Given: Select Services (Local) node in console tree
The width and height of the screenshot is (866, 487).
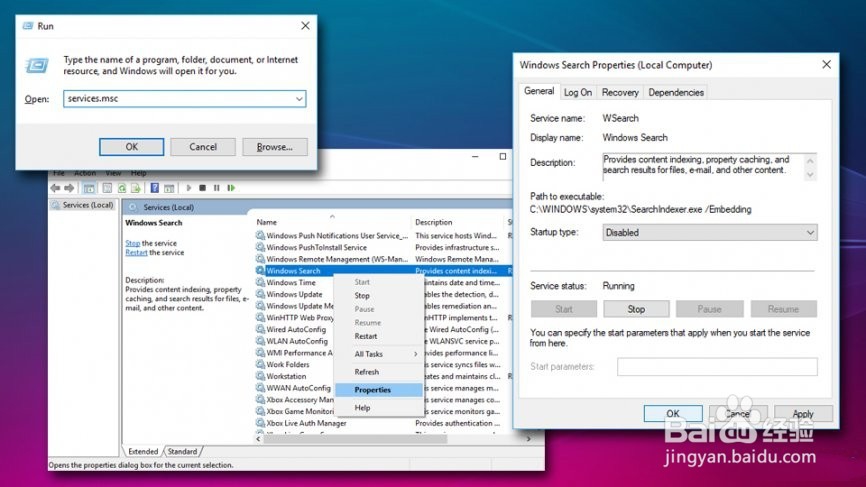Looking at the screenshot, I should [83, 205].
